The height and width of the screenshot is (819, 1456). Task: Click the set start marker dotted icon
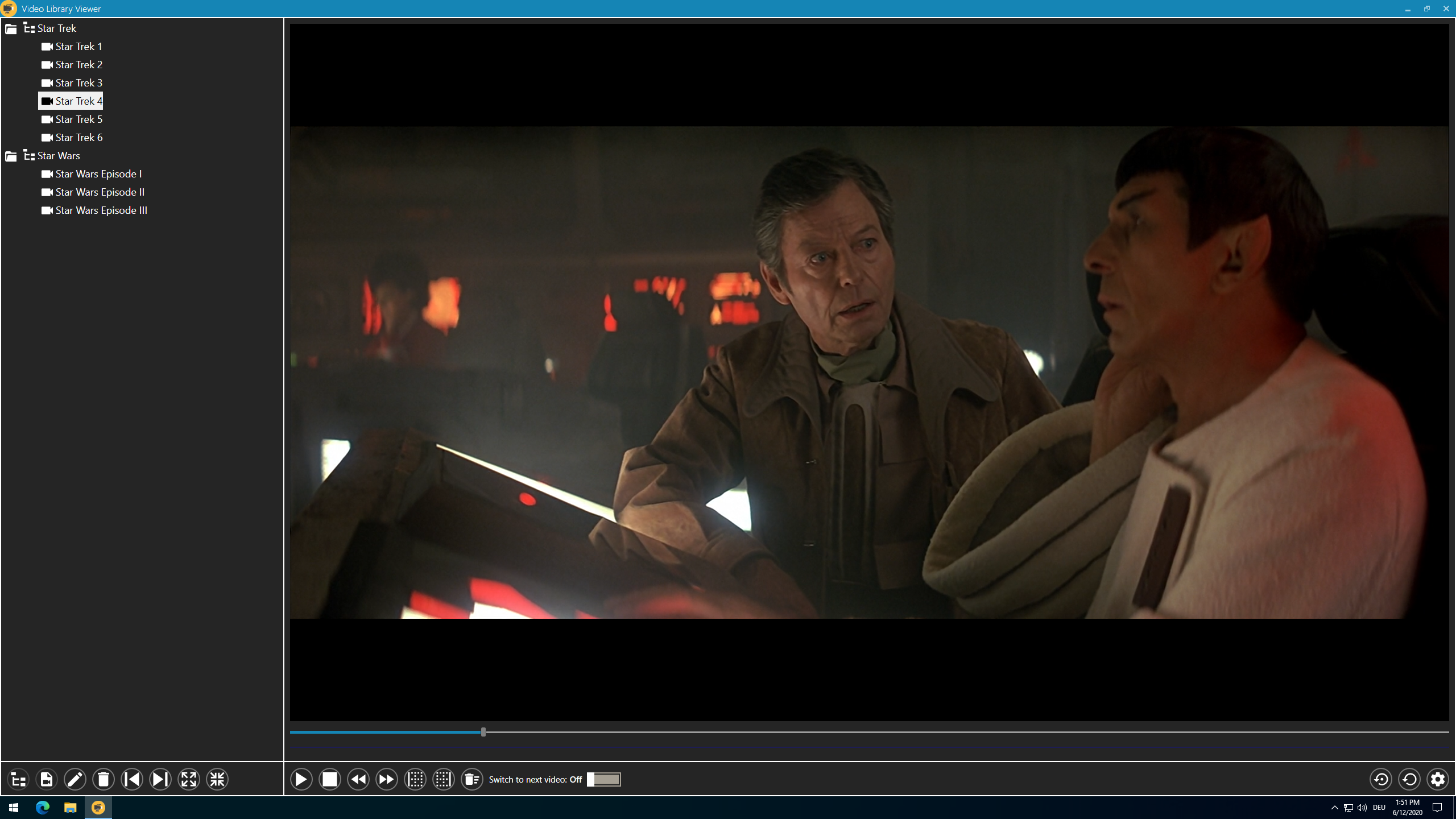tap(415, 779)
